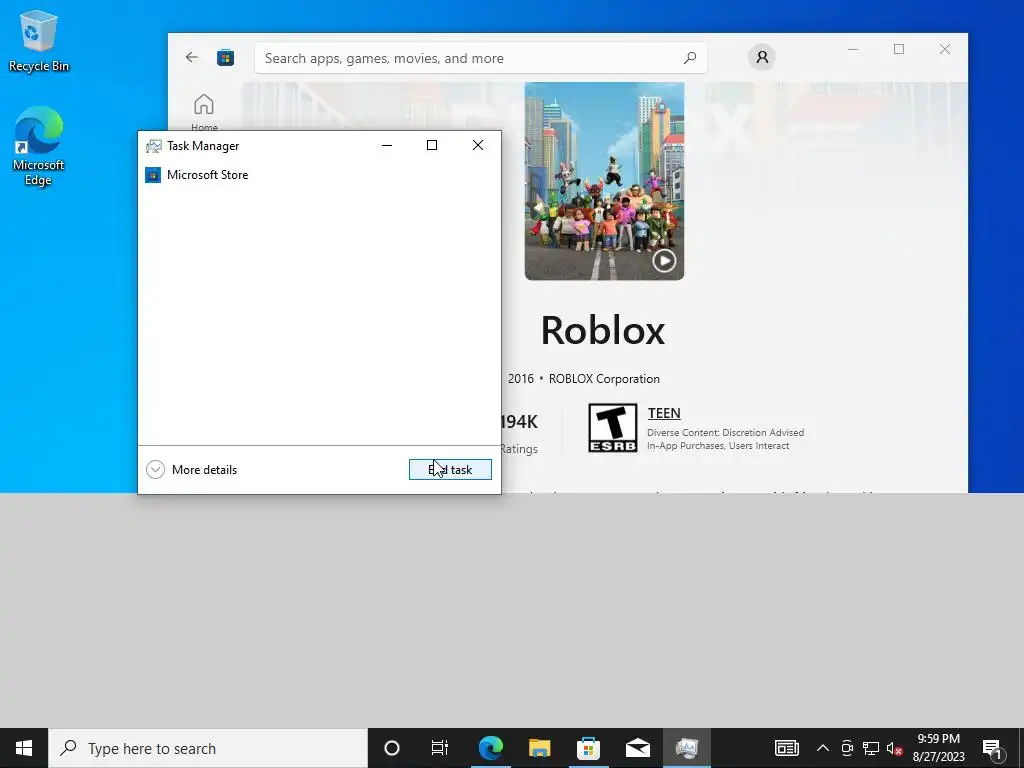Open Cortana from the taskbar
Screen dimensions: 1024x768
392,748
